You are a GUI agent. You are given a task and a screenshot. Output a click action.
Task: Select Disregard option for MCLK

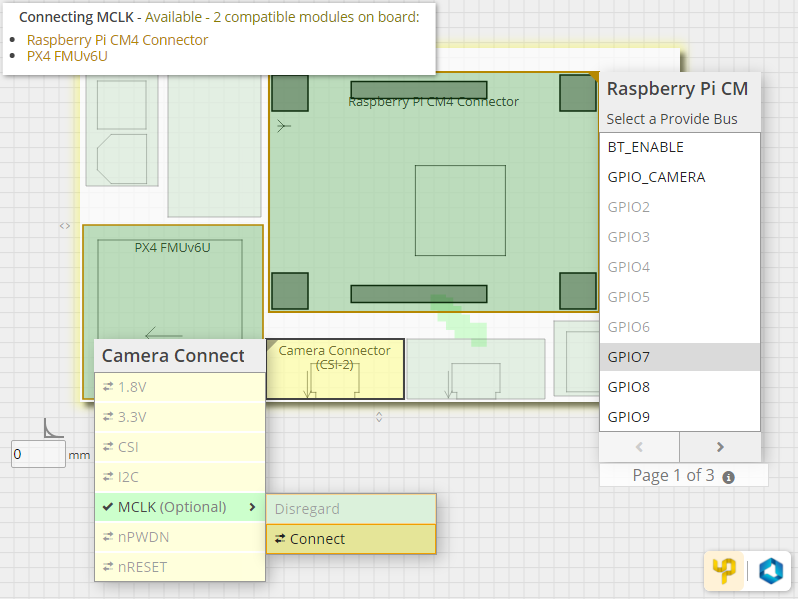coord(351,509)
